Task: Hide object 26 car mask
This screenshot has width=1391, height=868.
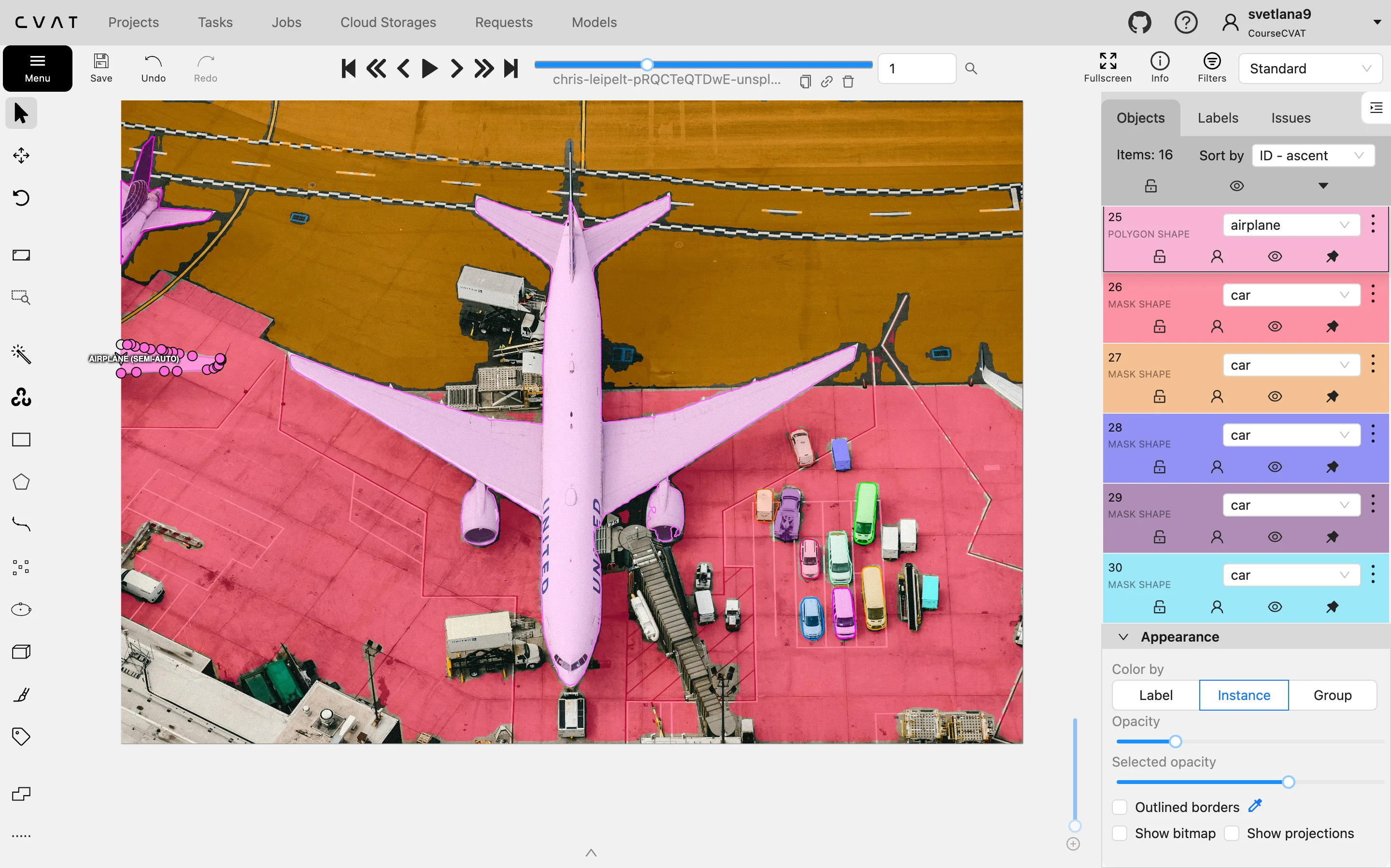Action: pos(1275,327)
